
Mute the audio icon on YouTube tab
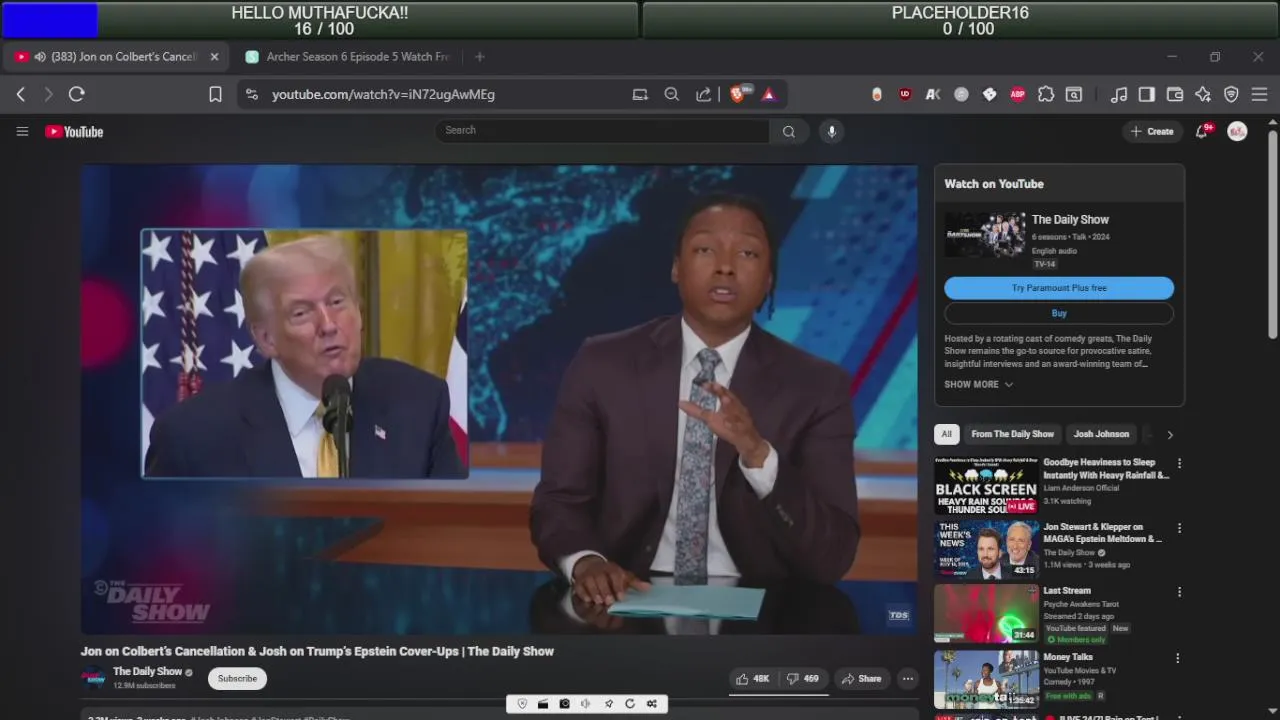(40, 57)
